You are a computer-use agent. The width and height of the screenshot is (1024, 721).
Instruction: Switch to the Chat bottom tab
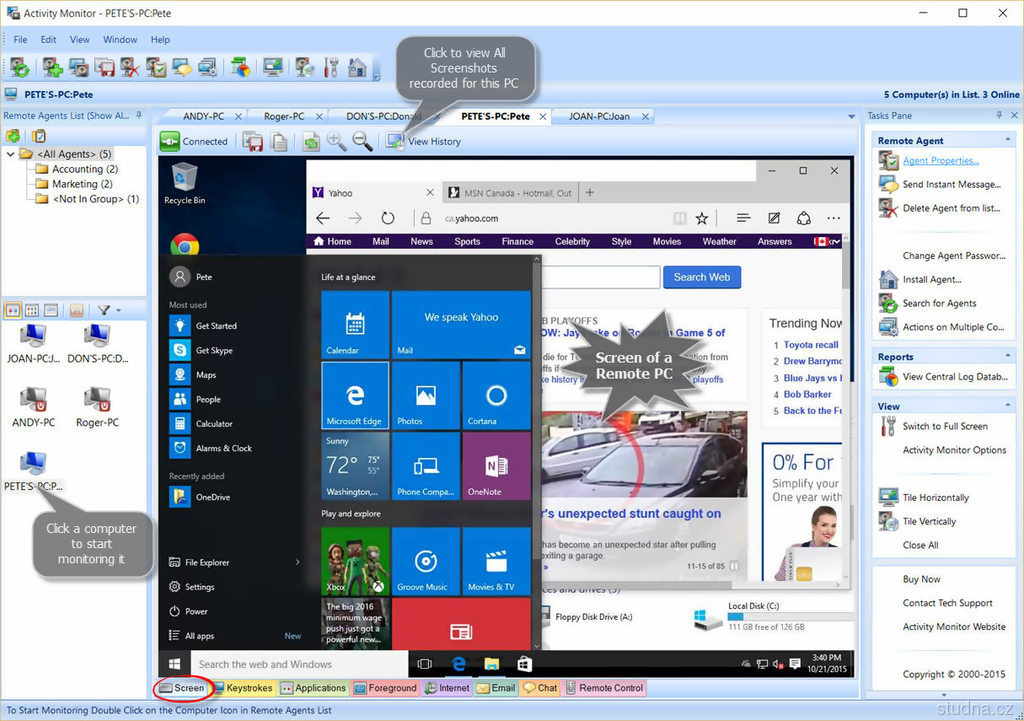pyautogui.click(x=541, y=688)
